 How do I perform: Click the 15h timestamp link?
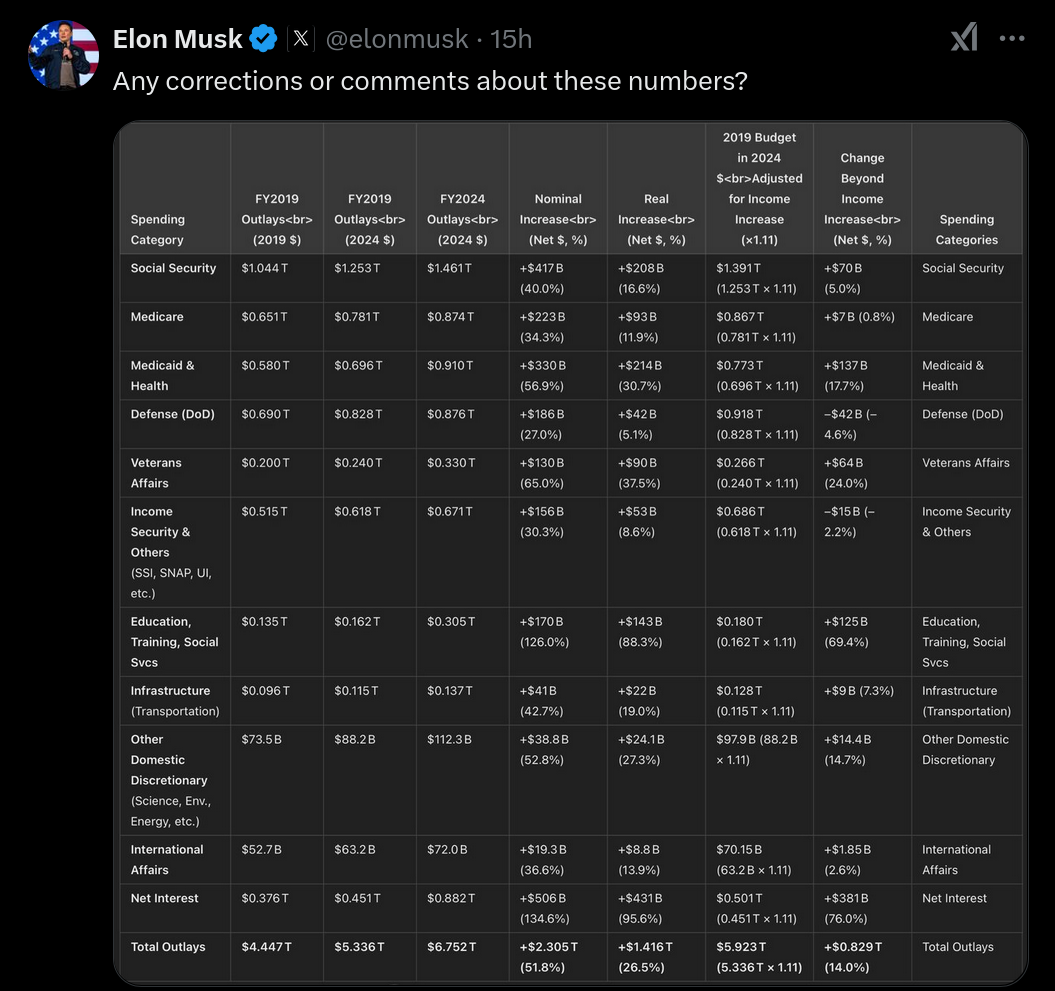point(511,39)
